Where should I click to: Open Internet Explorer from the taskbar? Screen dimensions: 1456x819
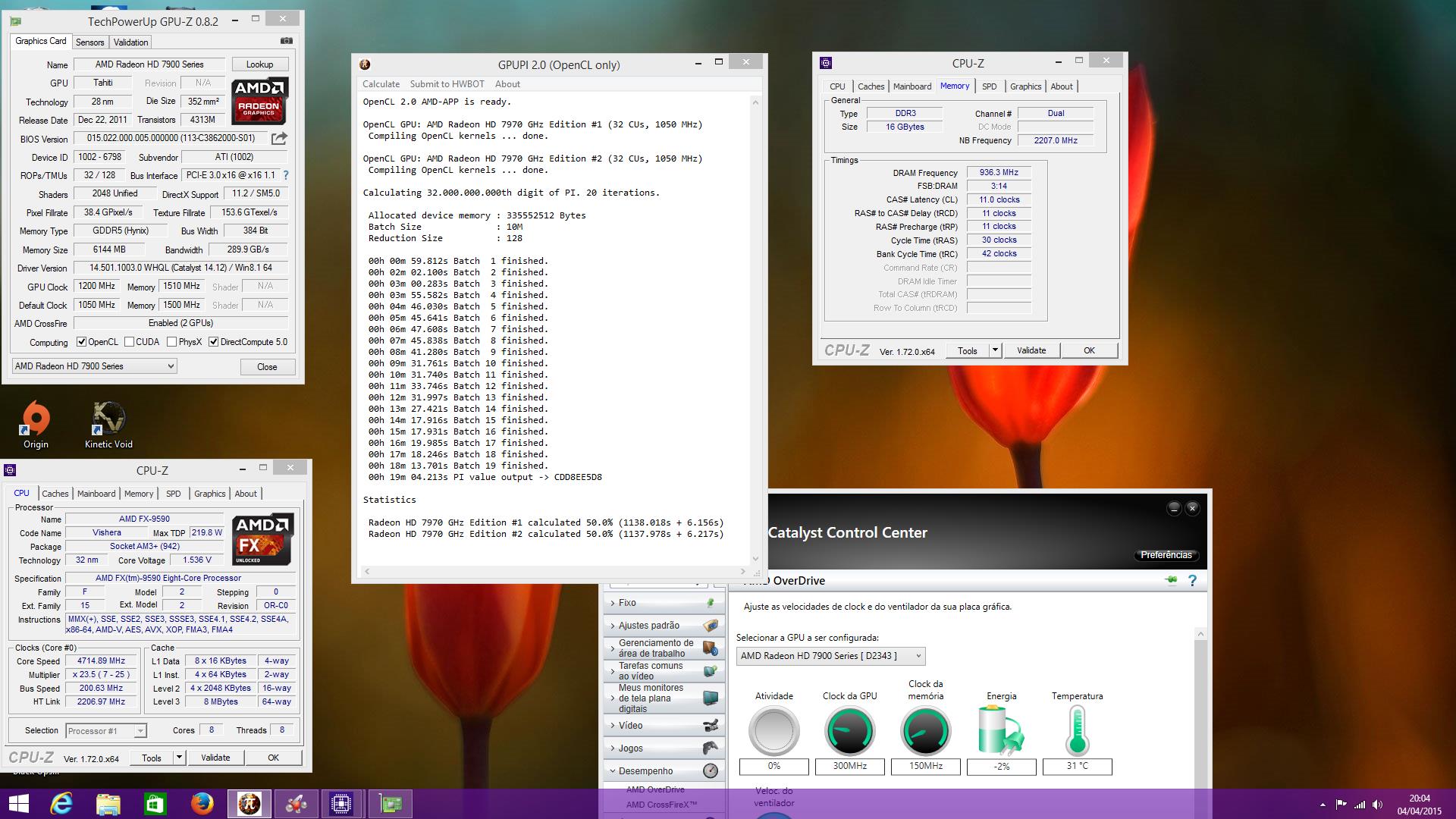pyautogui.click(x=62, y=804)
